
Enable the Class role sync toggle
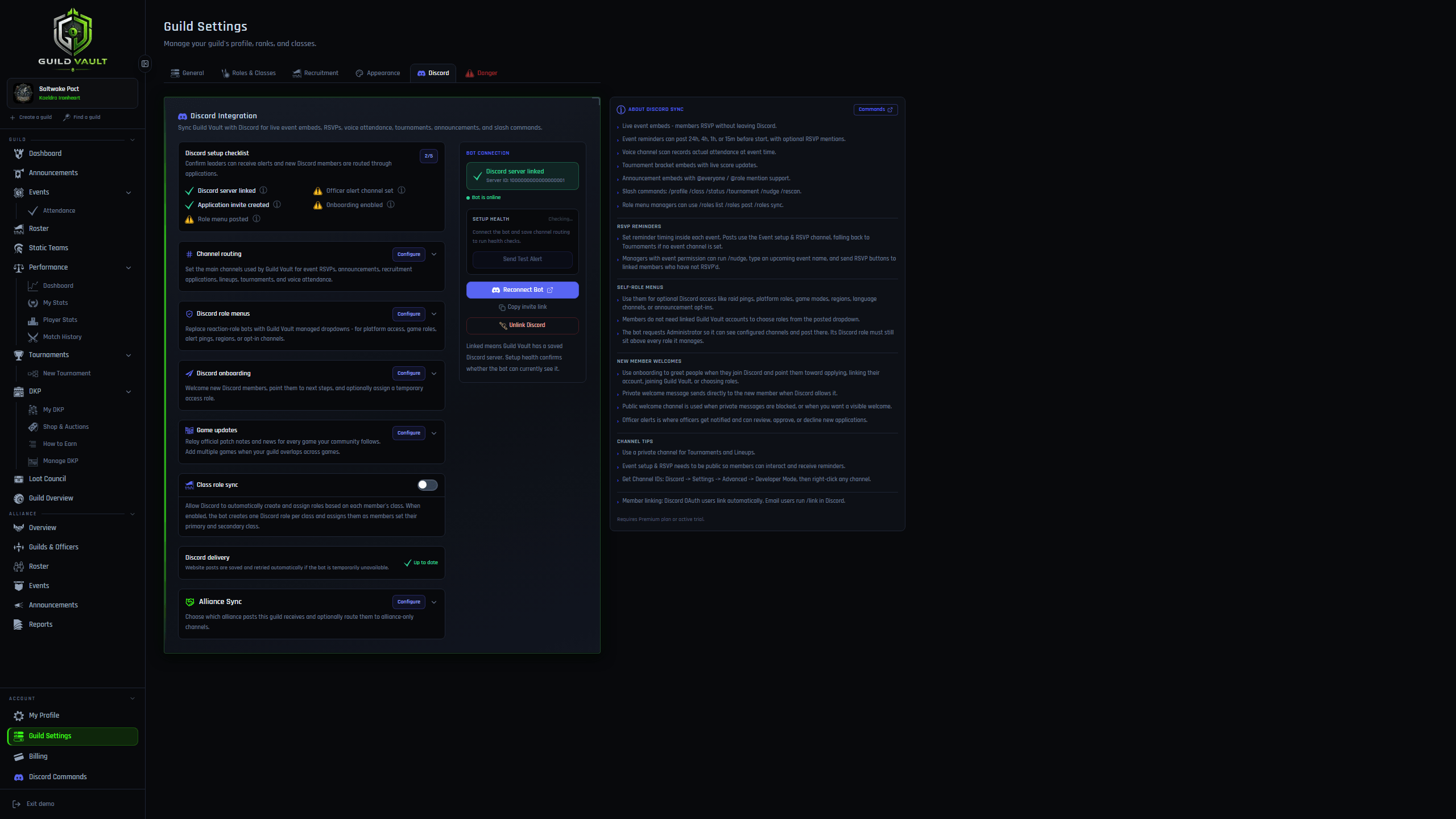coord(427,485)
